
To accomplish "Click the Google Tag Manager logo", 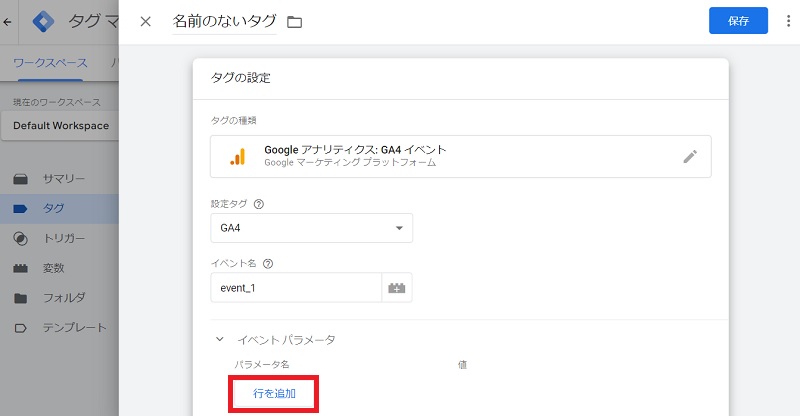I will pyautogui.click(x=43, y=21).
